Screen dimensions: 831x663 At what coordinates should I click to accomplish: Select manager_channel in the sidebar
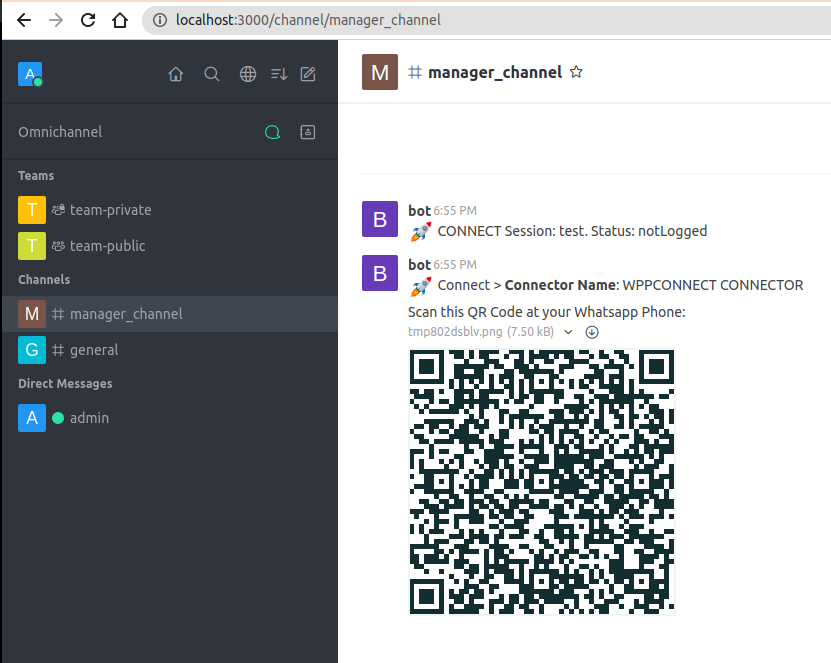170,314
